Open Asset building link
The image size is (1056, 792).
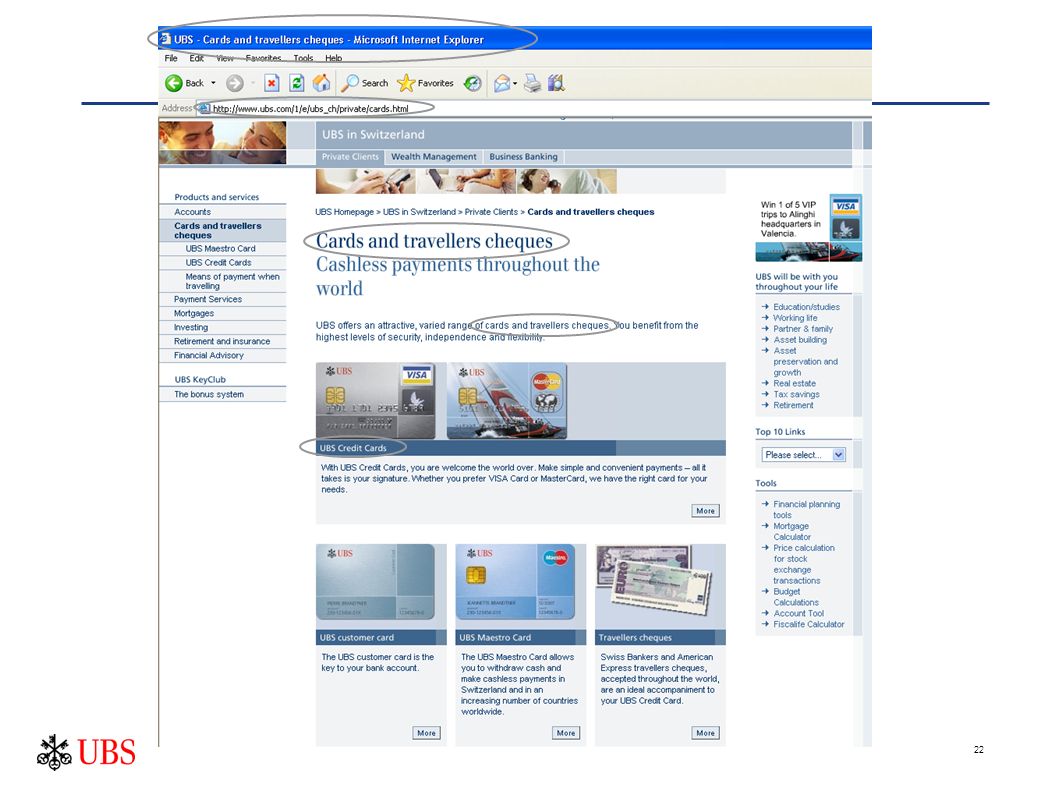(x=799, y=339)
